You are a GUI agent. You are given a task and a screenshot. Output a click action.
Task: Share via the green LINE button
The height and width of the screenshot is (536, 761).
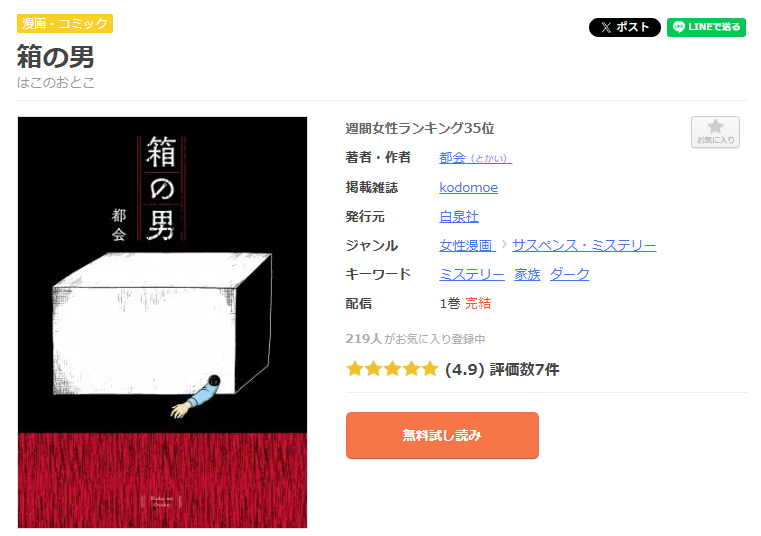point(706,27)
